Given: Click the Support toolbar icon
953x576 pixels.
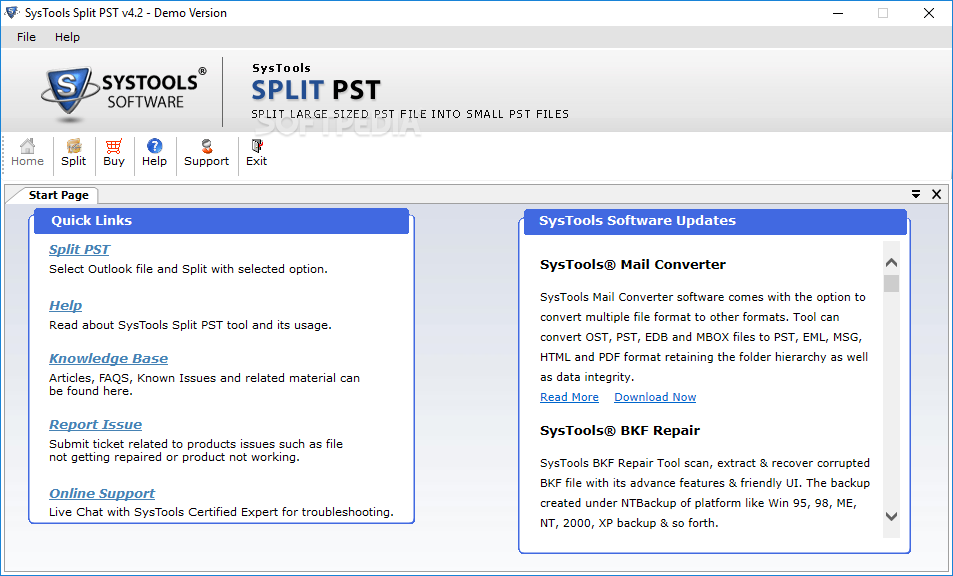Looking at the screenshot, I should (207, 153).
